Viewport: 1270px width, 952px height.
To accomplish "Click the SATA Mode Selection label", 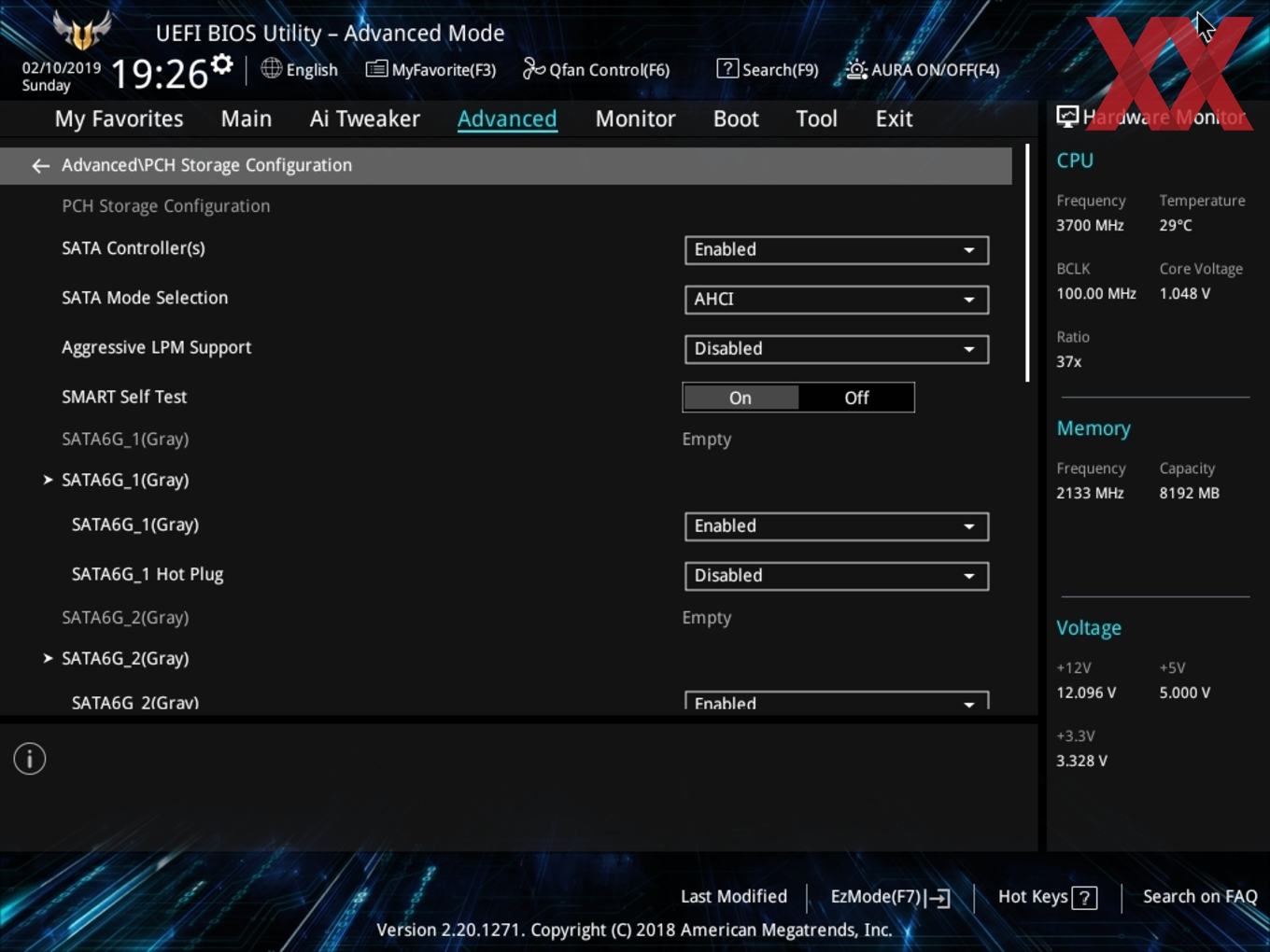I will coord(145,298).
